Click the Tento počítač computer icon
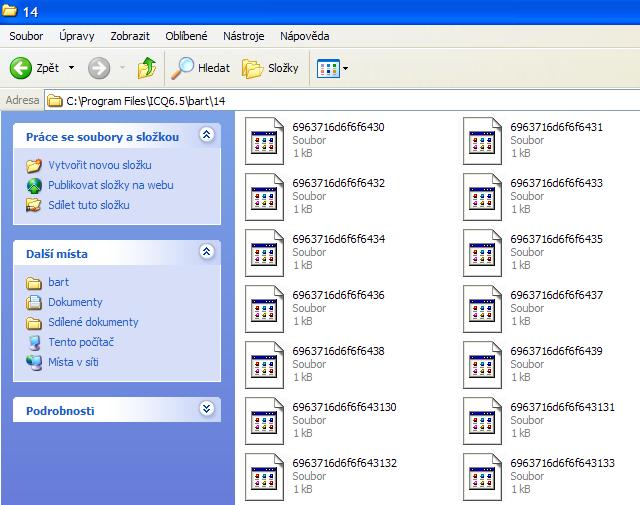Screen dimensions: 640x505 coord(35,342)
